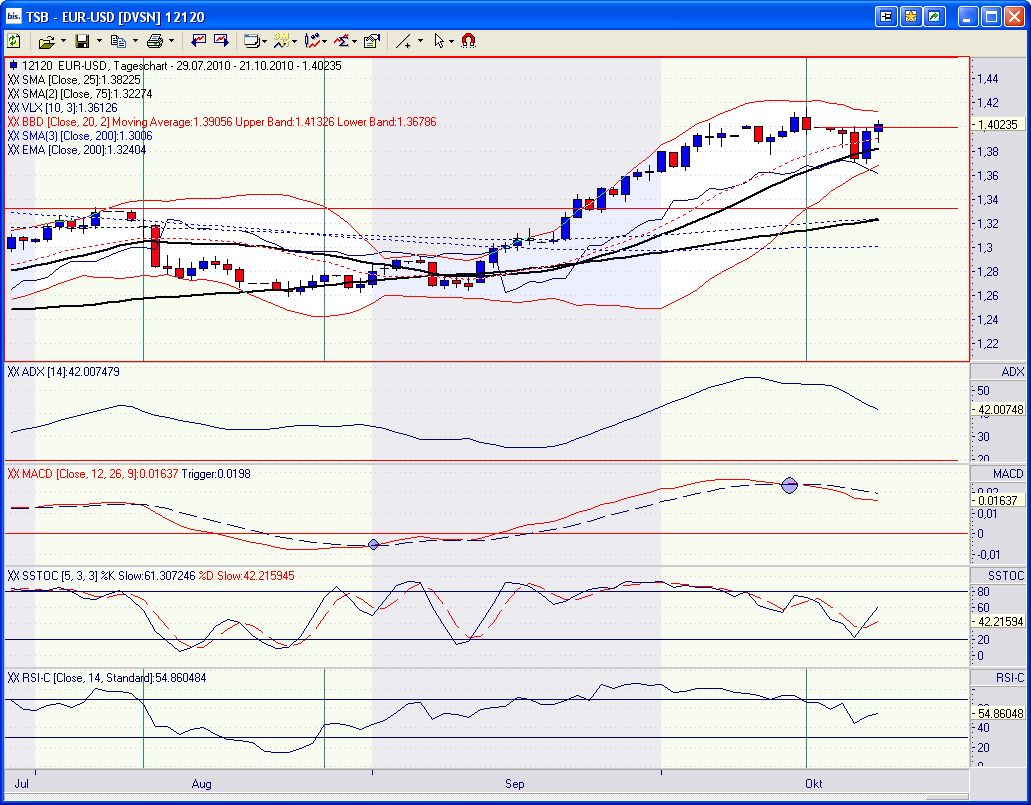Insert a new indicator with the sparkle icon
The height and width of the screenshot is (805, 1031).
coord(279,41)
